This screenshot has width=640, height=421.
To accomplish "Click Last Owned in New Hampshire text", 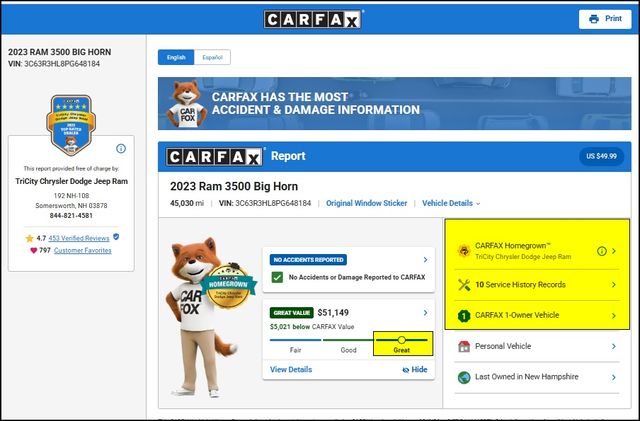I will click(x=527, y=377).
